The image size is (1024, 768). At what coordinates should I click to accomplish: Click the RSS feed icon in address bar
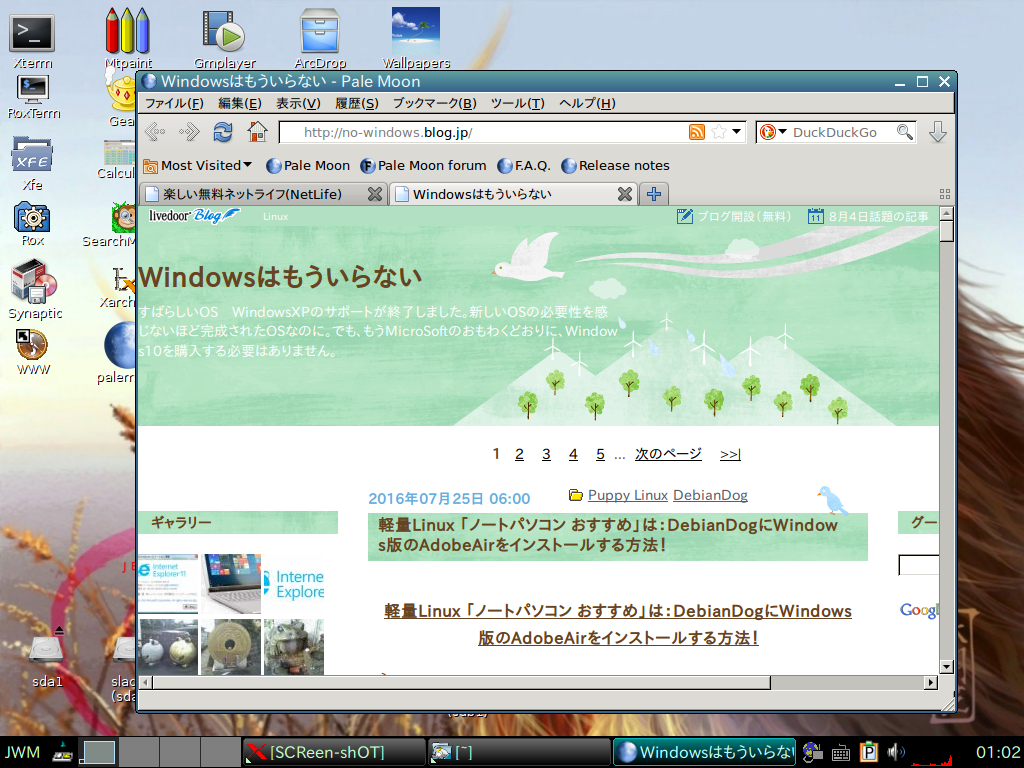697,132
